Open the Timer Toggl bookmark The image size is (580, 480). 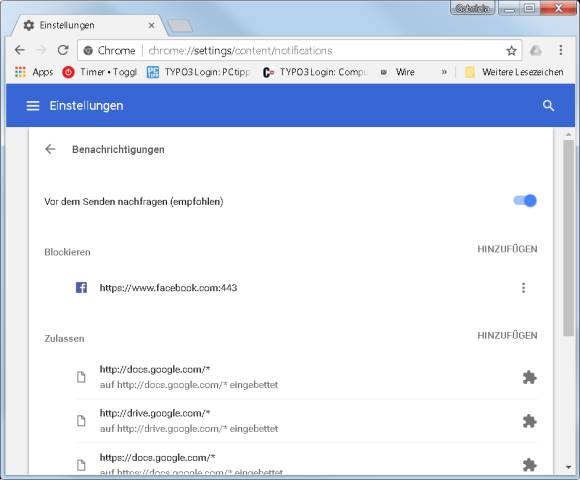click(100, 72)
